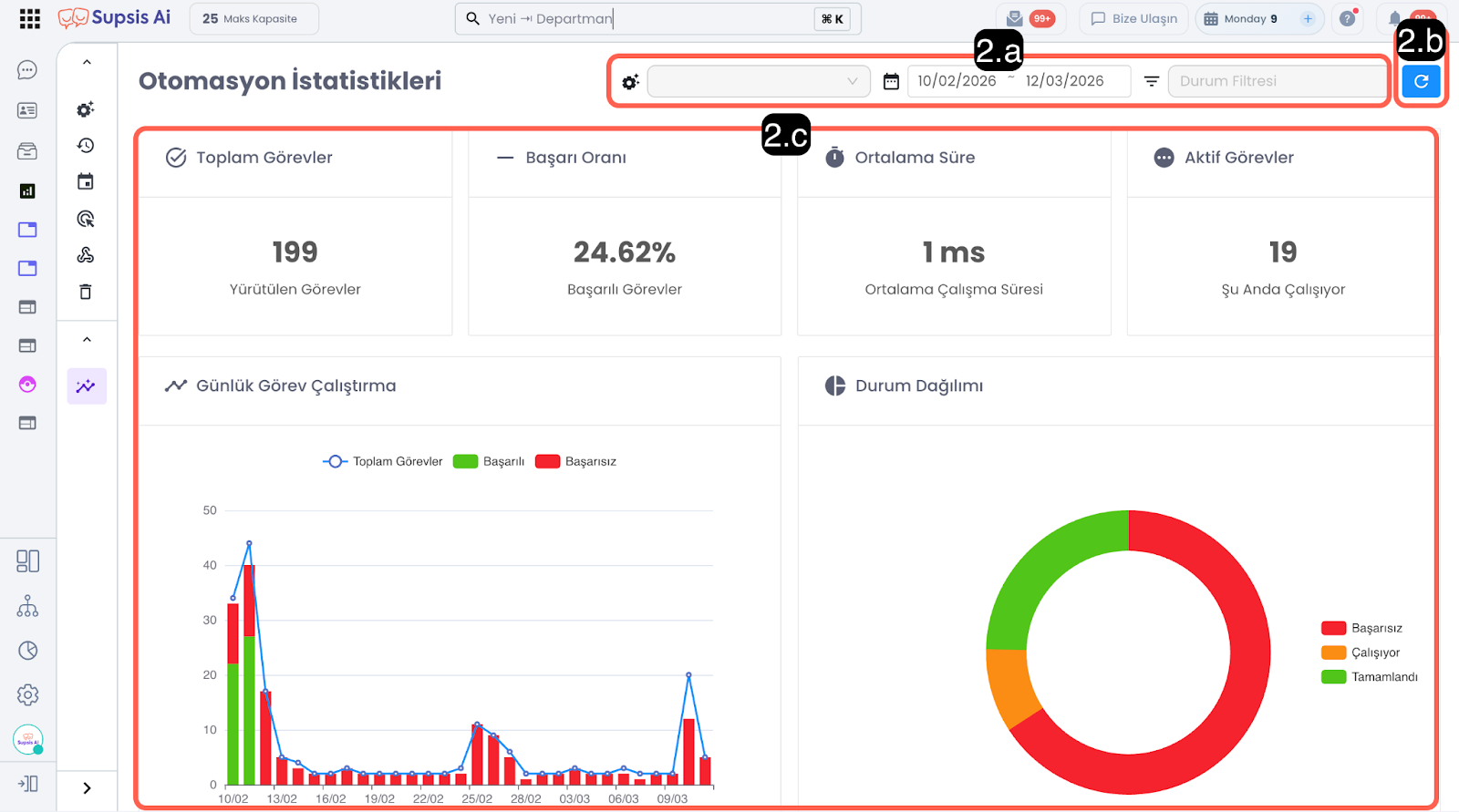Image resolution: width=1459 pixels, height=812 pixels.
Task: Click the blue refresh statistics button
Action: point(1420,81)
